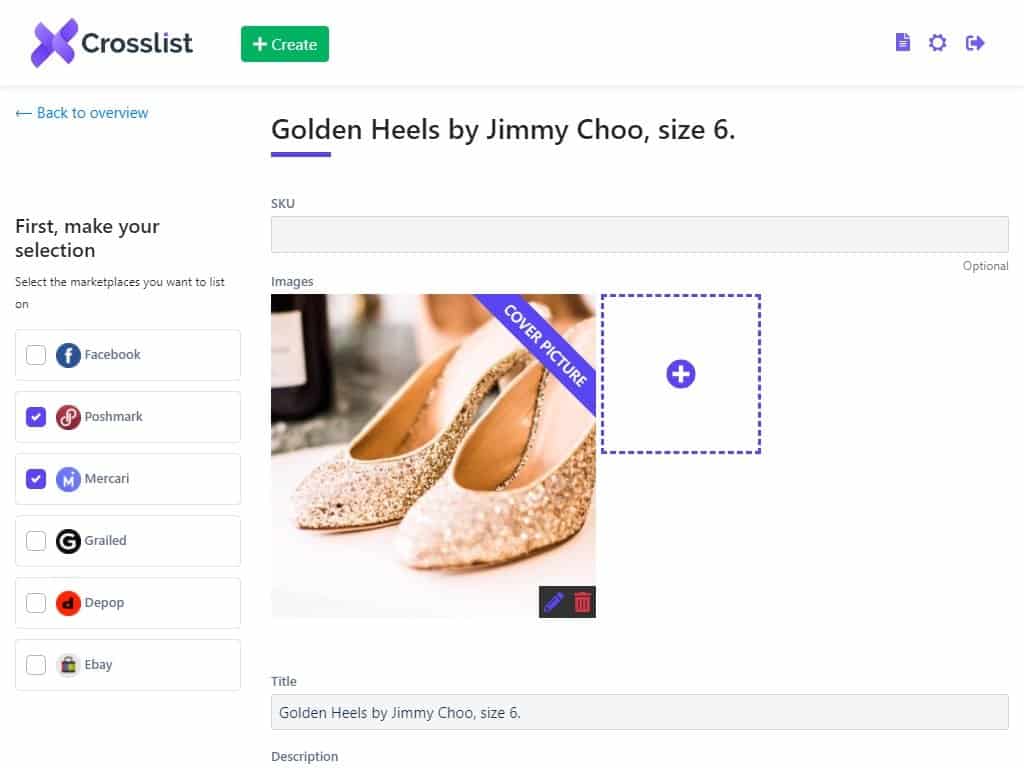
Task: Click 'First, make your selection' heading
Action: pos(87,238)
